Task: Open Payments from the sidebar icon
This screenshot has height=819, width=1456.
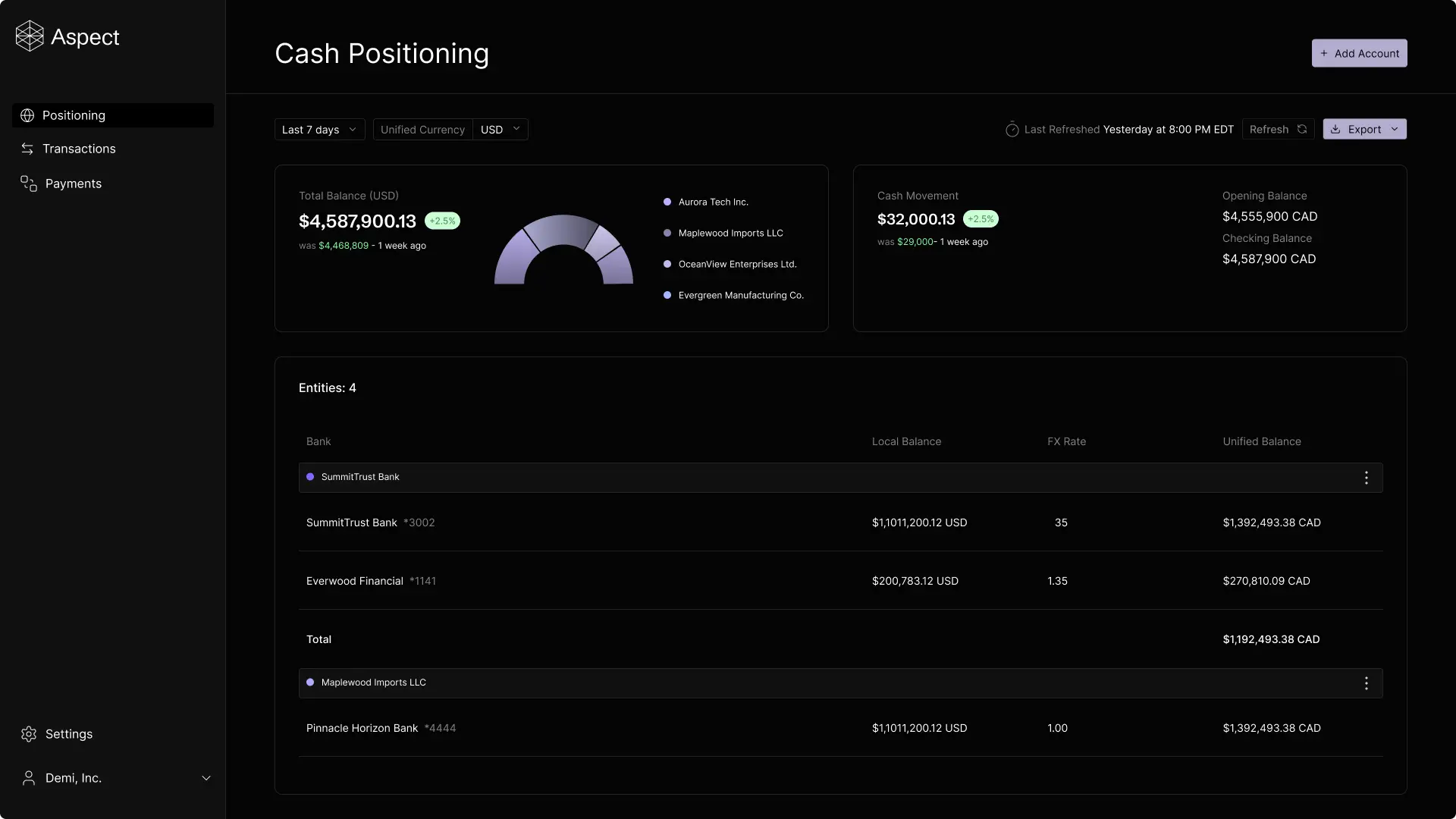Action: (28, 183)
